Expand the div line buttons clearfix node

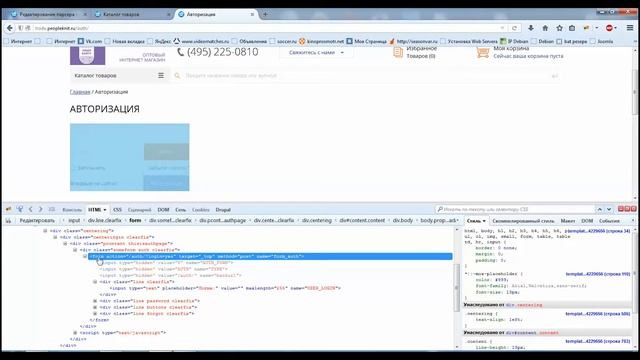tap(95, 307)
